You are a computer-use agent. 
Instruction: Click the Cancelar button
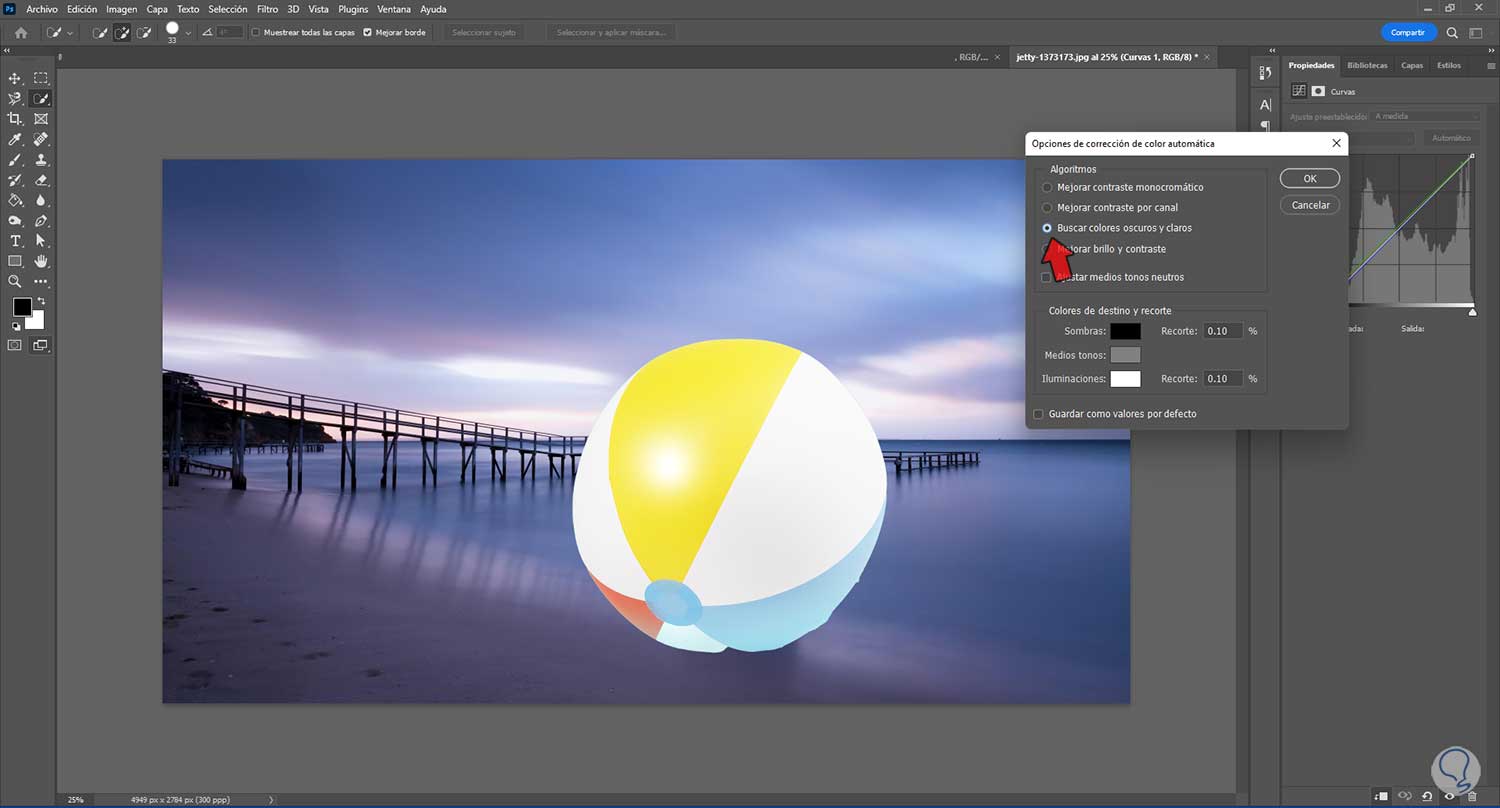point(1309,205)
